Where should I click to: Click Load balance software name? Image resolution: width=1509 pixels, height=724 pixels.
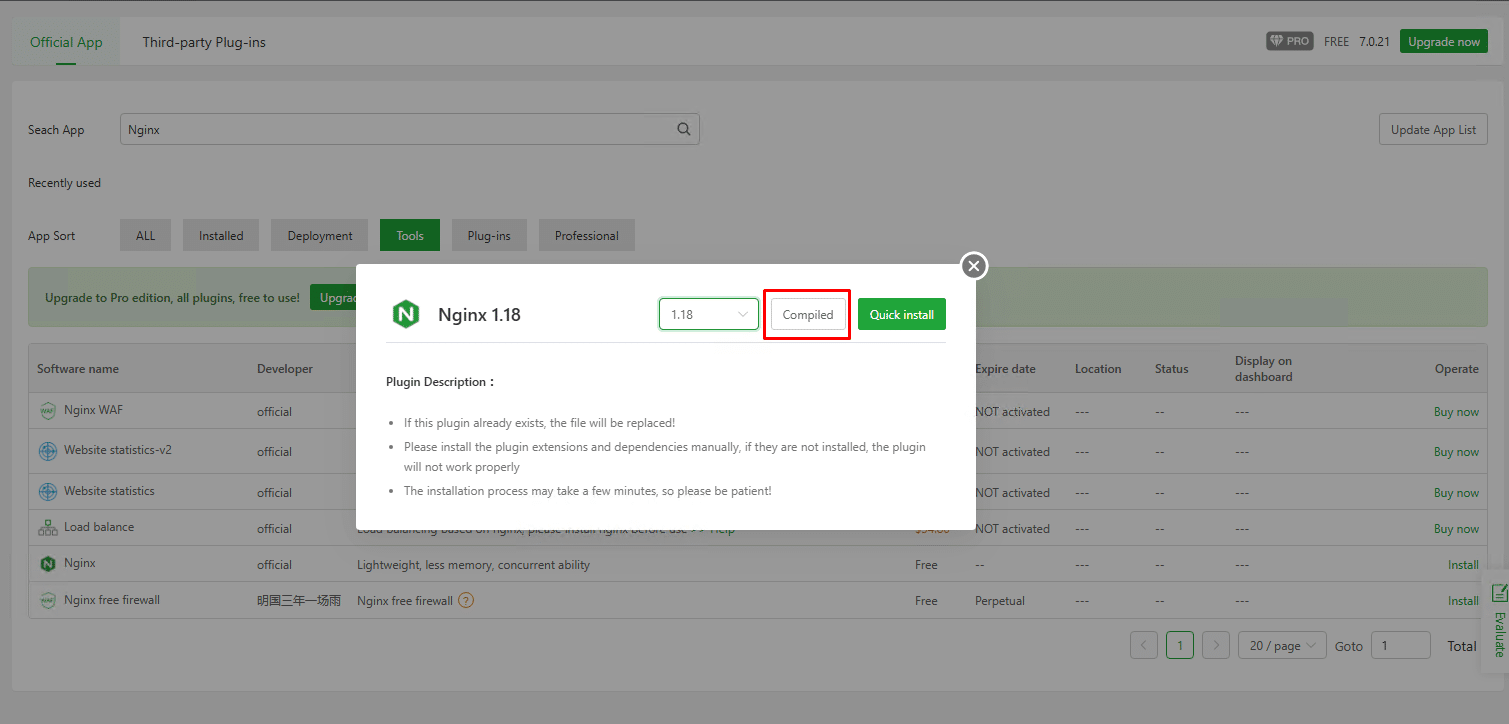tap(99, 527)
